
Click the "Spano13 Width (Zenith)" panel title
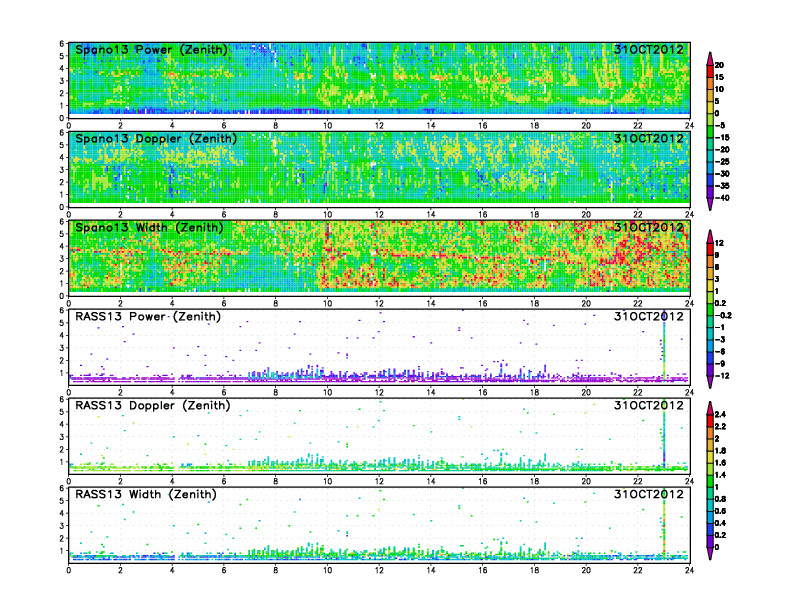point(149,228)
